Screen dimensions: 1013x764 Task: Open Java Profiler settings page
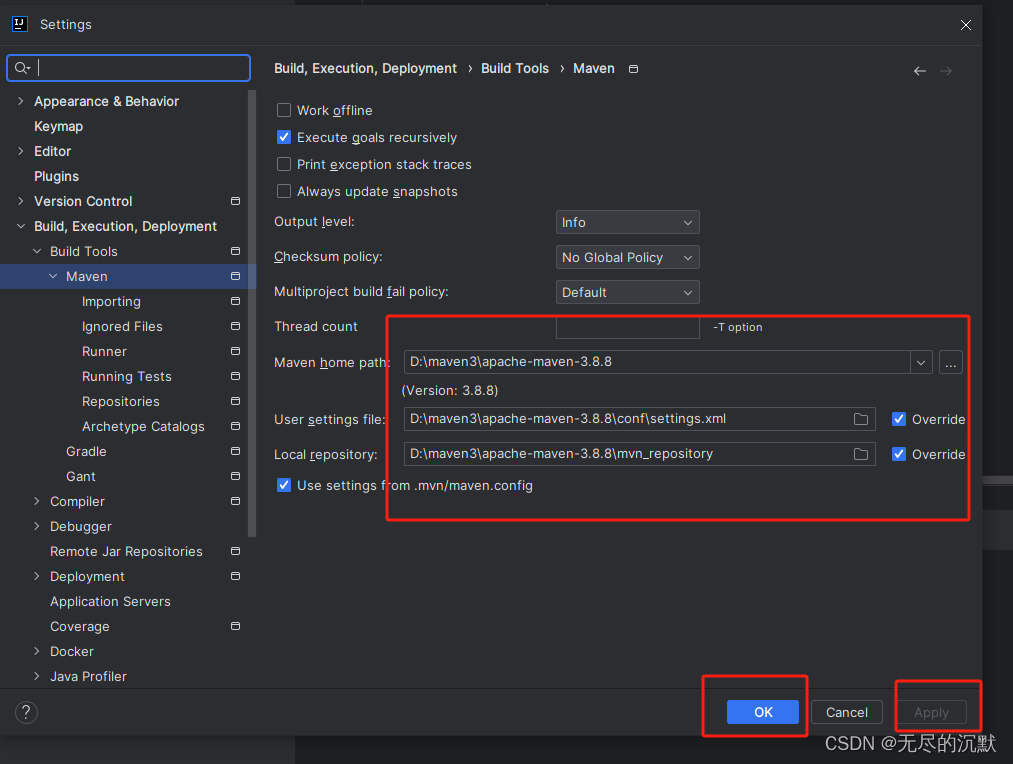click(89, 676)
